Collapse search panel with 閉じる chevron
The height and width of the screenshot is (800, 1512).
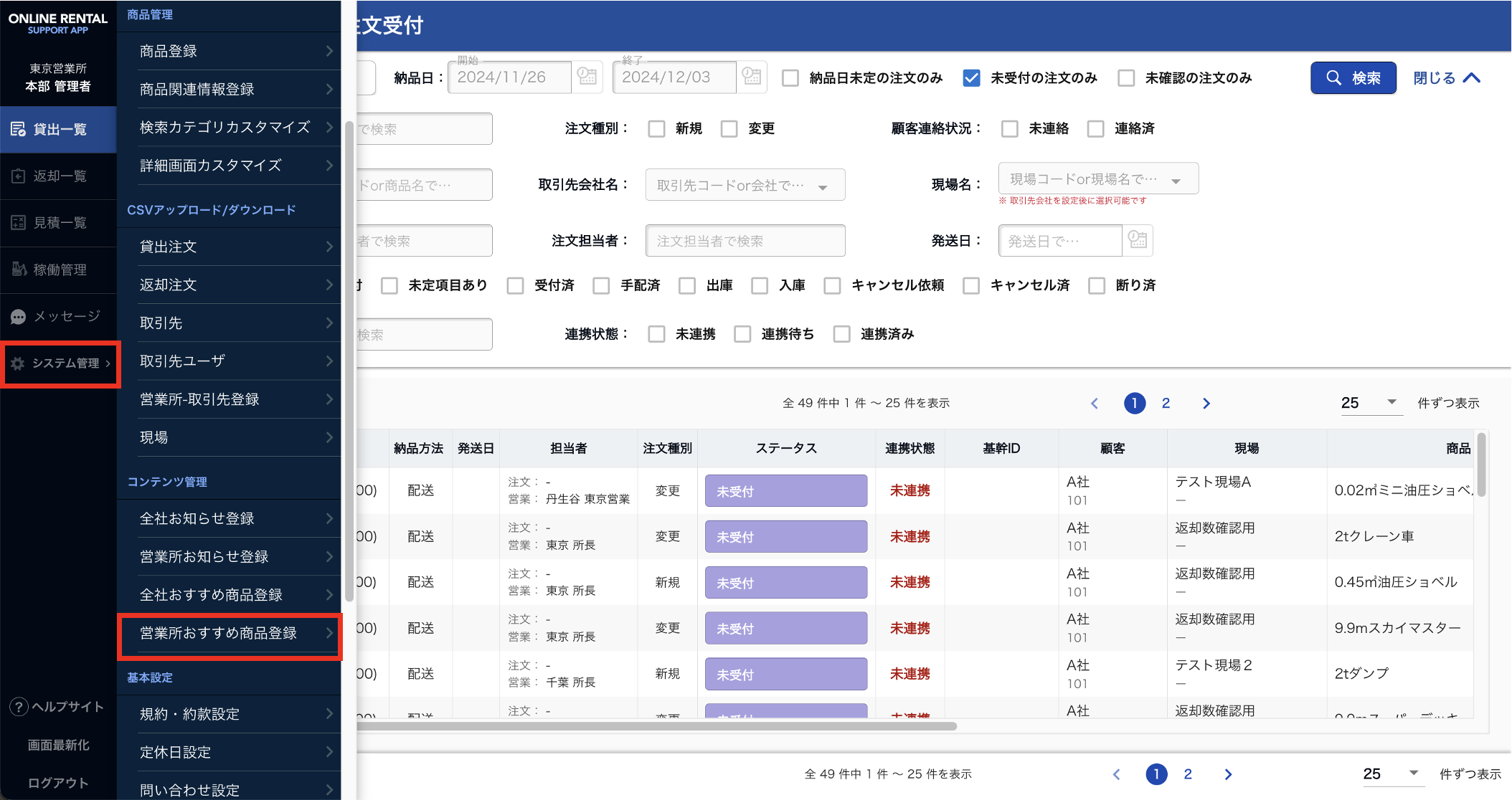(x=1471, y=78)
